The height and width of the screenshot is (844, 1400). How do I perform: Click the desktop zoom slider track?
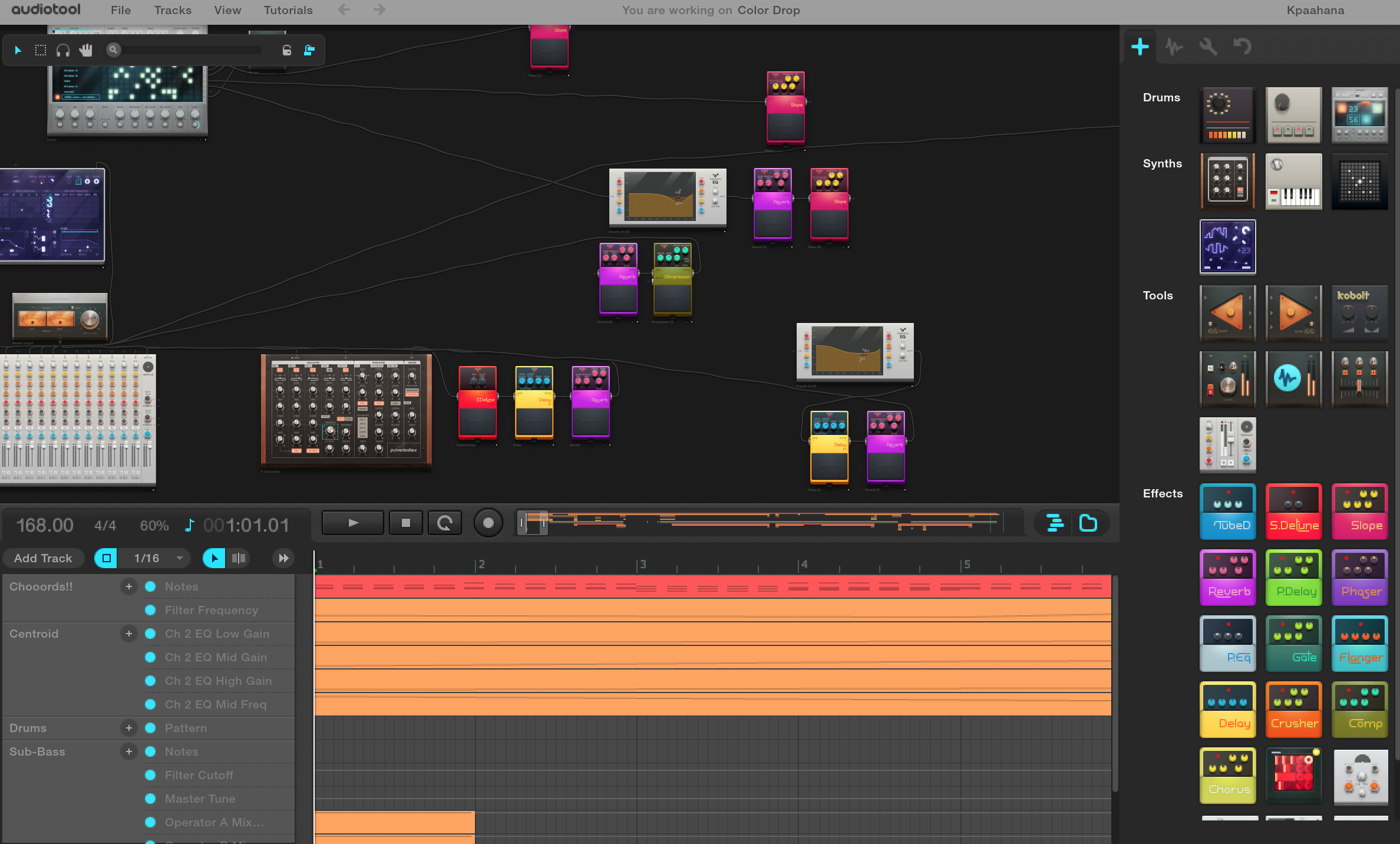coord(192,50)
